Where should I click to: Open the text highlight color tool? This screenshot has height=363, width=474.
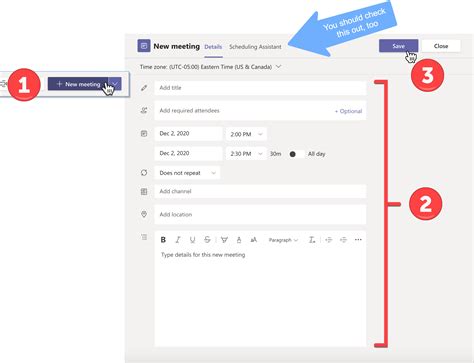(x=224, y=240)
